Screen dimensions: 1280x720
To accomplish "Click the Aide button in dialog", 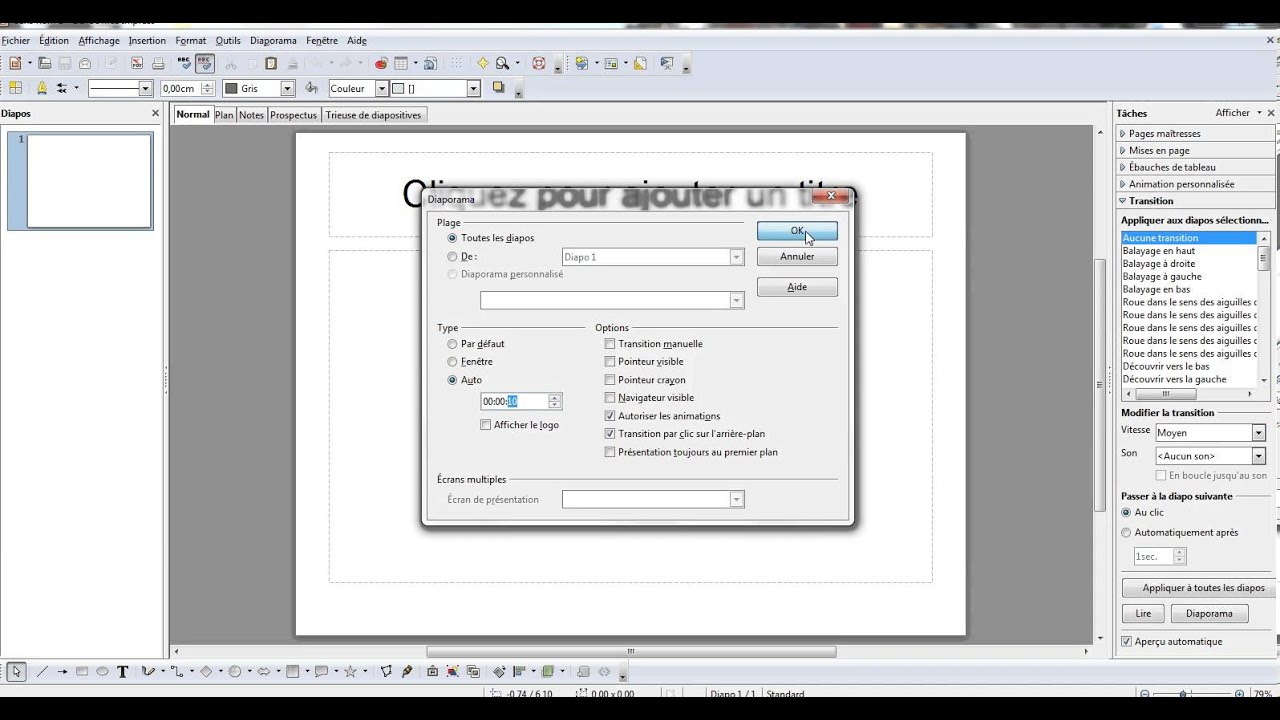I will click(797, 287).
